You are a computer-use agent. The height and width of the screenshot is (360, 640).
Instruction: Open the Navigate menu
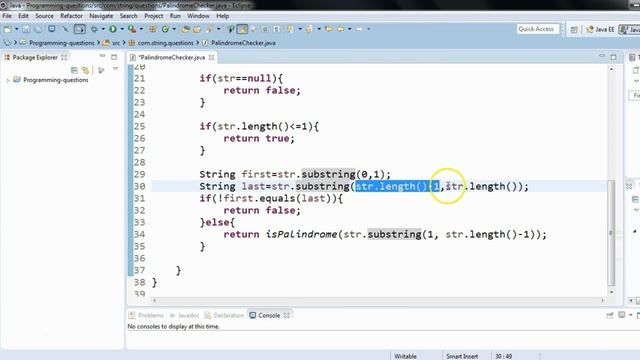tap(101, 16)
